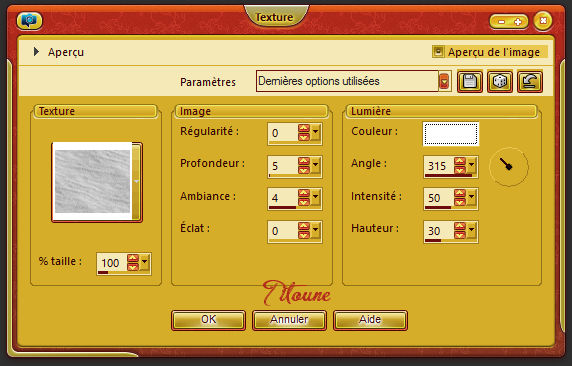
Task: Click the light angle dial
Action: (509, 167)
